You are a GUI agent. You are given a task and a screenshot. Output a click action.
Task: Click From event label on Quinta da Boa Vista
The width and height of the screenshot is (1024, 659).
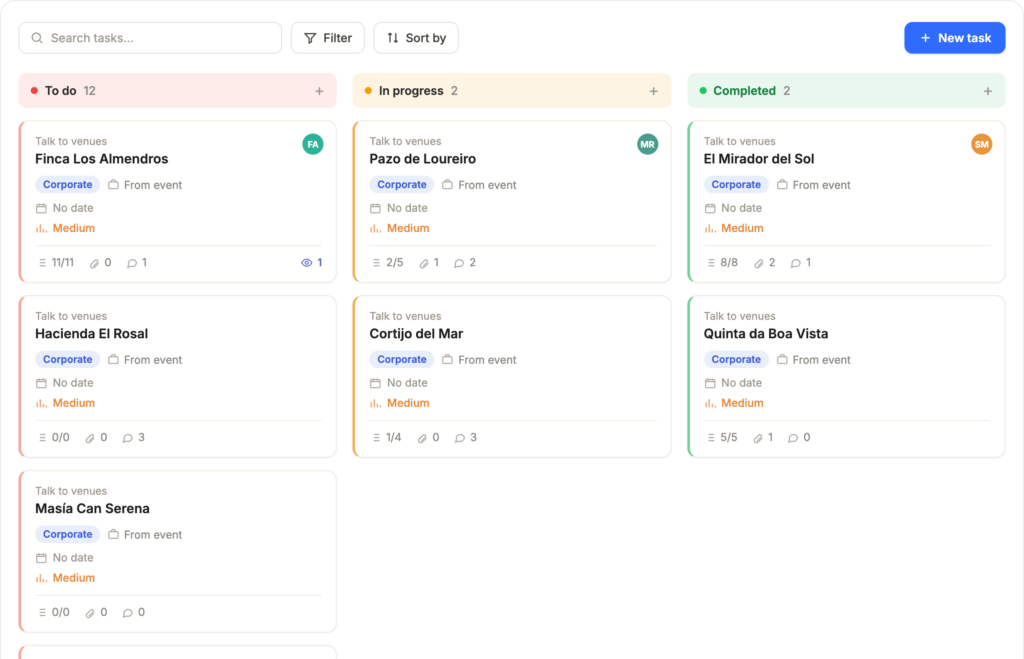pos(822,360)
